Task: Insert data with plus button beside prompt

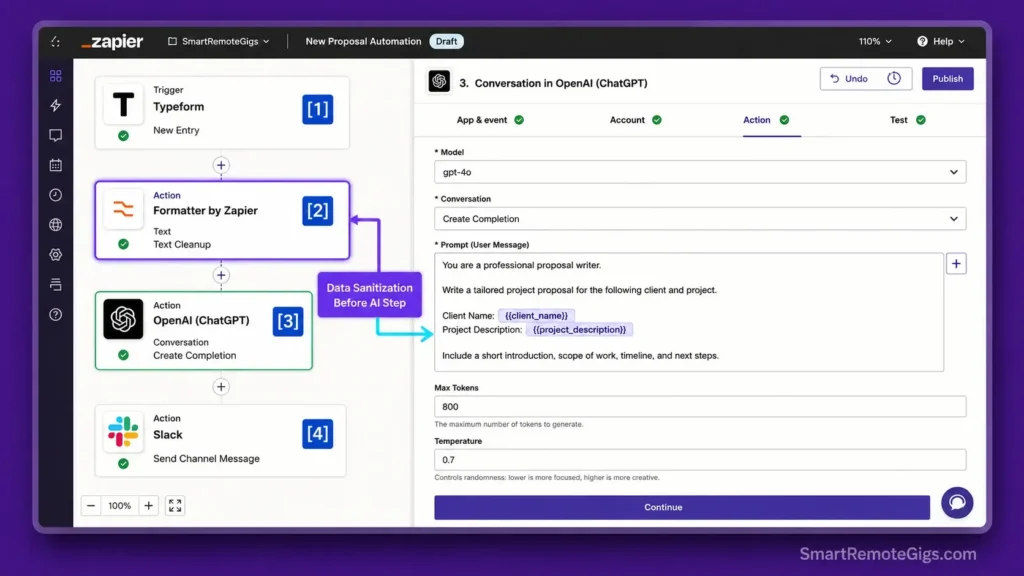Action: [x=956, y=264]
